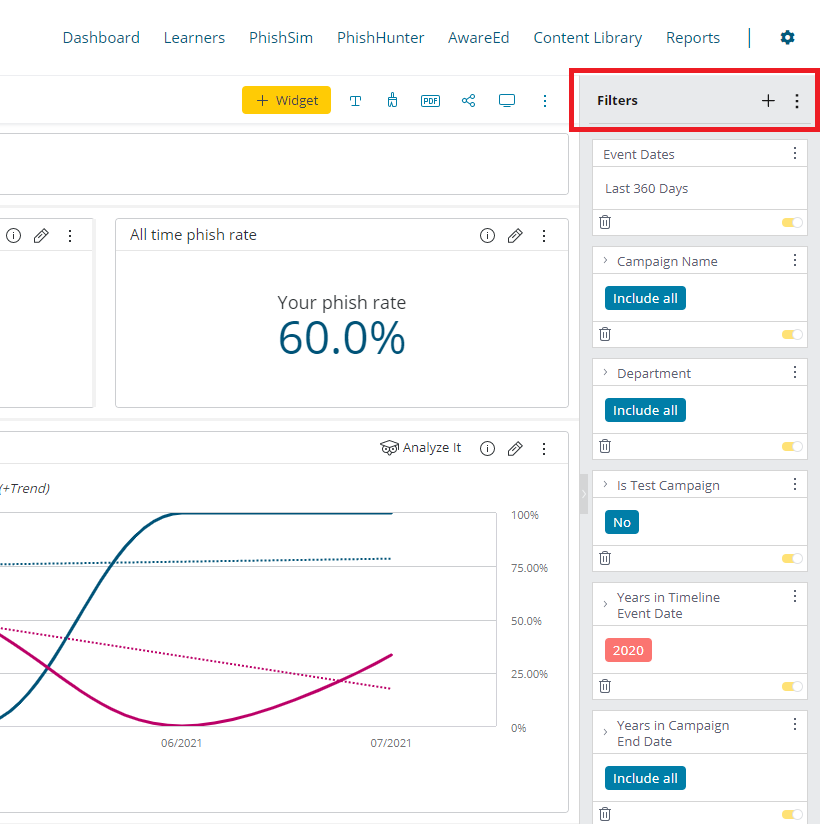Click the yellow Widget button
This screenshot has height=824, width=820.
[286, 100]
